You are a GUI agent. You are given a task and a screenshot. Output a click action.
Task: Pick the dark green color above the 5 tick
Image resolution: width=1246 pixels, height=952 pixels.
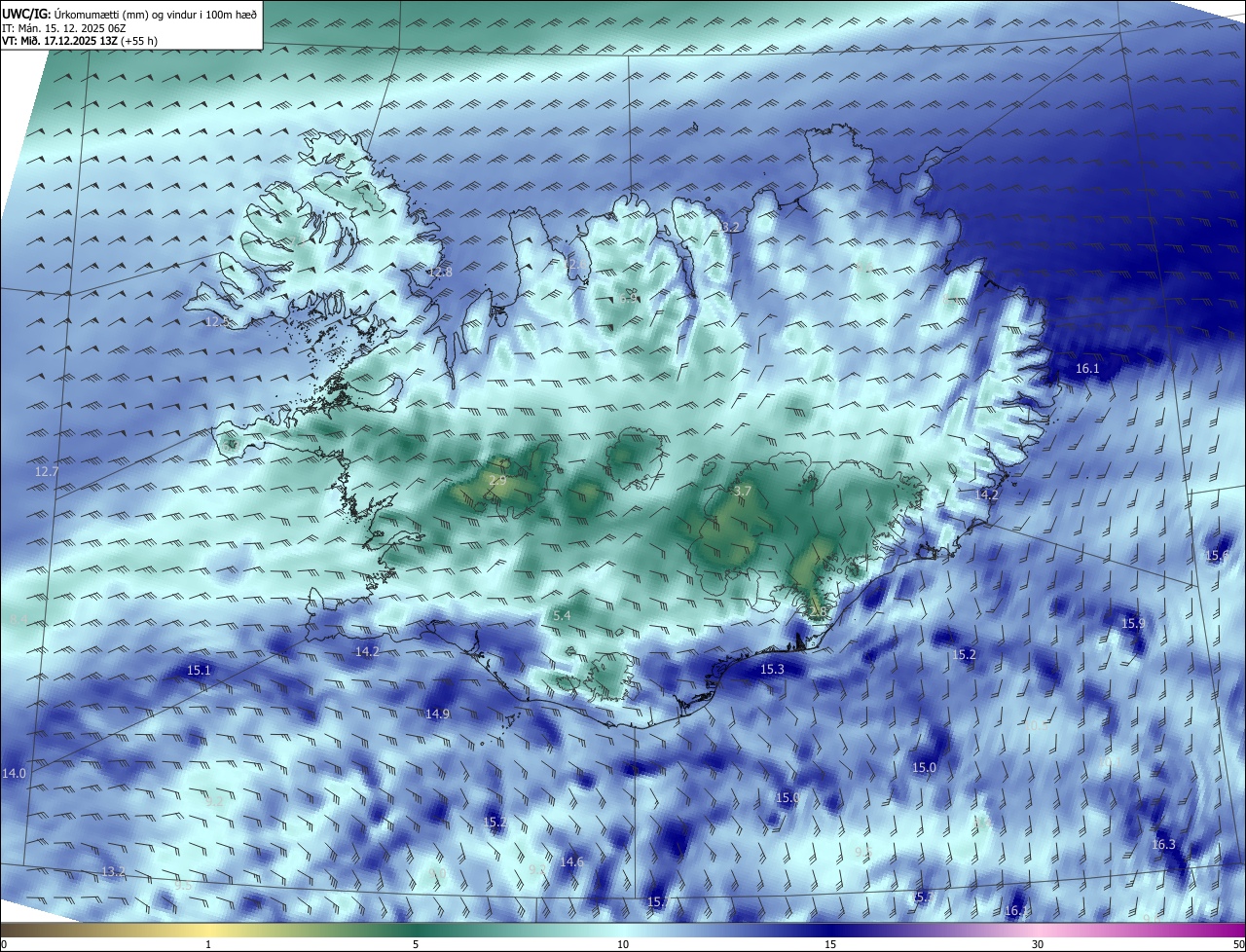416,930
